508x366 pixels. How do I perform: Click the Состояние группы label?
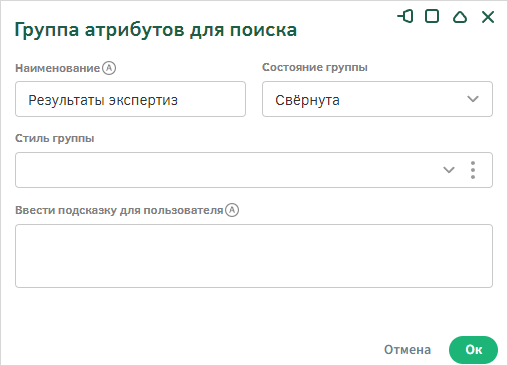tap(315, 67)
